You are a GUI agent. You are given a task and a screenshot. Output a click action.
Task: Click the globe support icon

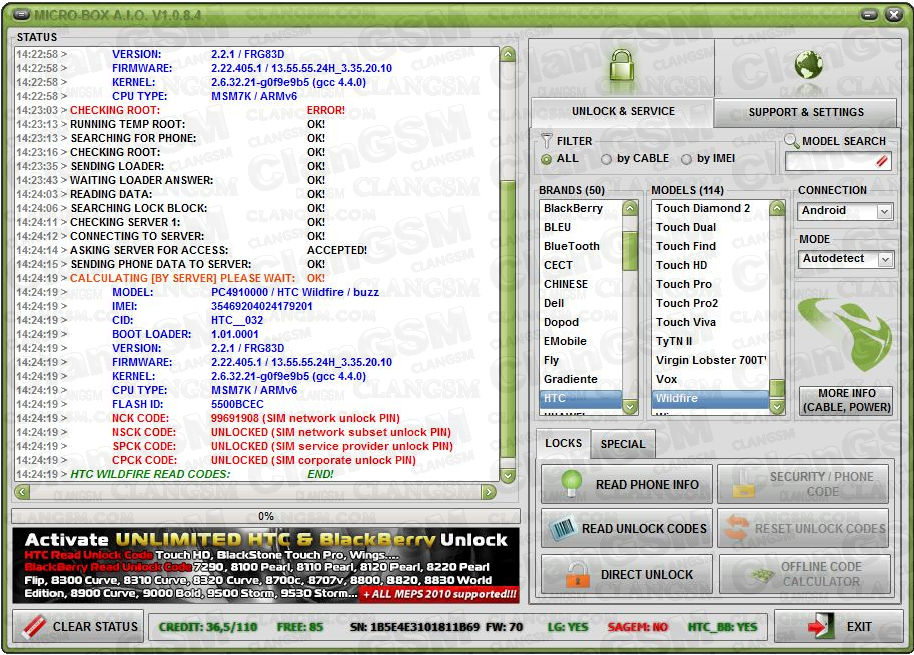808,64
